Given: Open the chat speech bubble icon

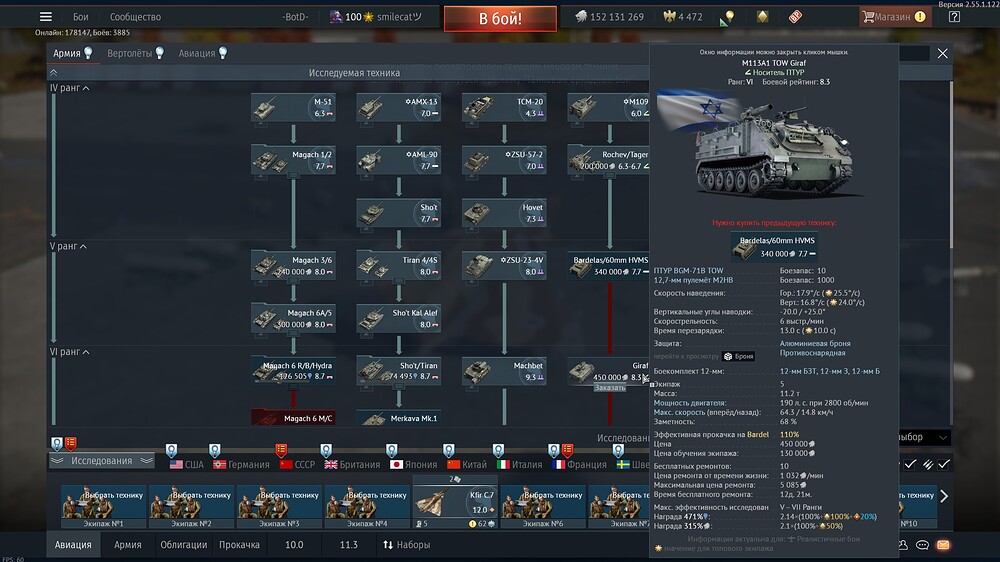Looking at the screenshot, I should [x=922, y=545].
